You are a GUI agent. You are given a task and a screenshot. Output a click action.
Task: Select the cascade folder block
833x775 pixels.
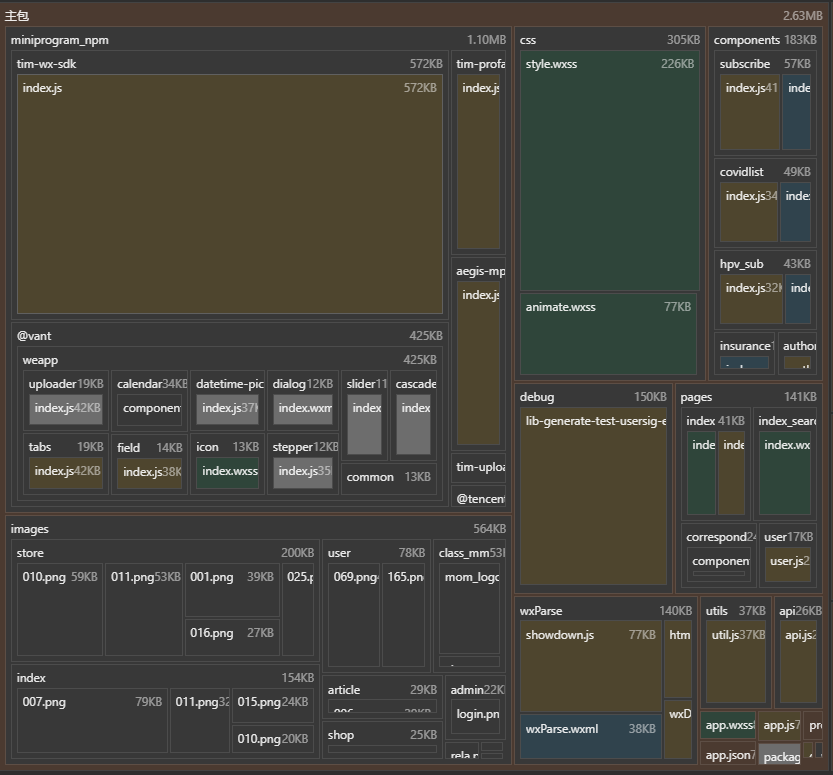(x=413, y=415)
